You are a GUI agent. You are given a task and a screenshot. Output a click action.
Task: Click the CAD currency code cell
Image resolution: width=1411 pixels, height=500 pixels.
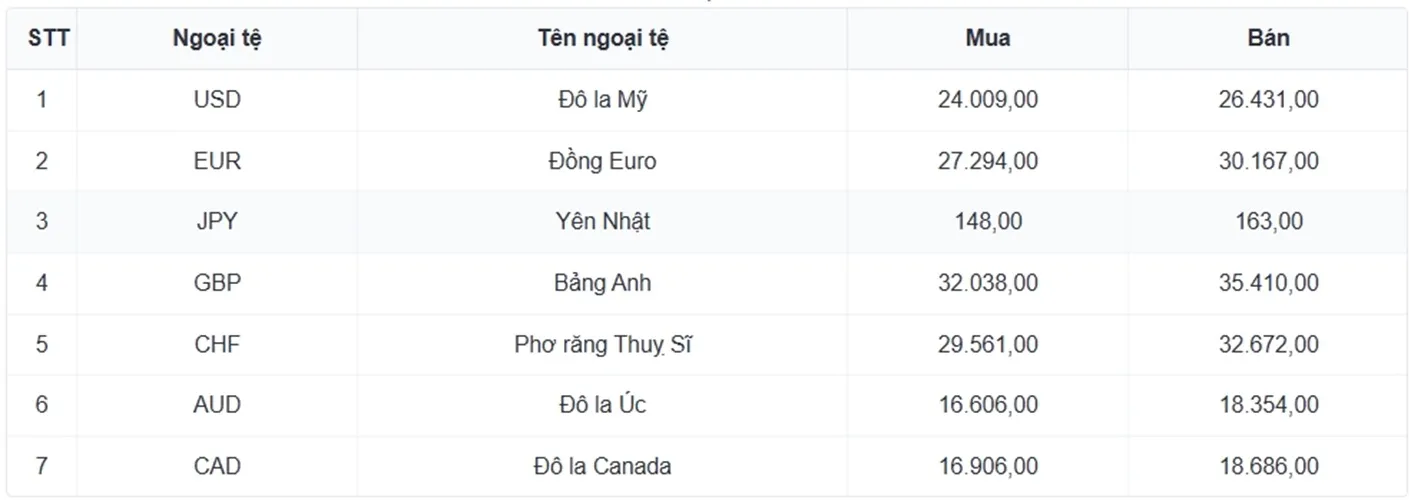pyautogui.click(x=217, y=466)
